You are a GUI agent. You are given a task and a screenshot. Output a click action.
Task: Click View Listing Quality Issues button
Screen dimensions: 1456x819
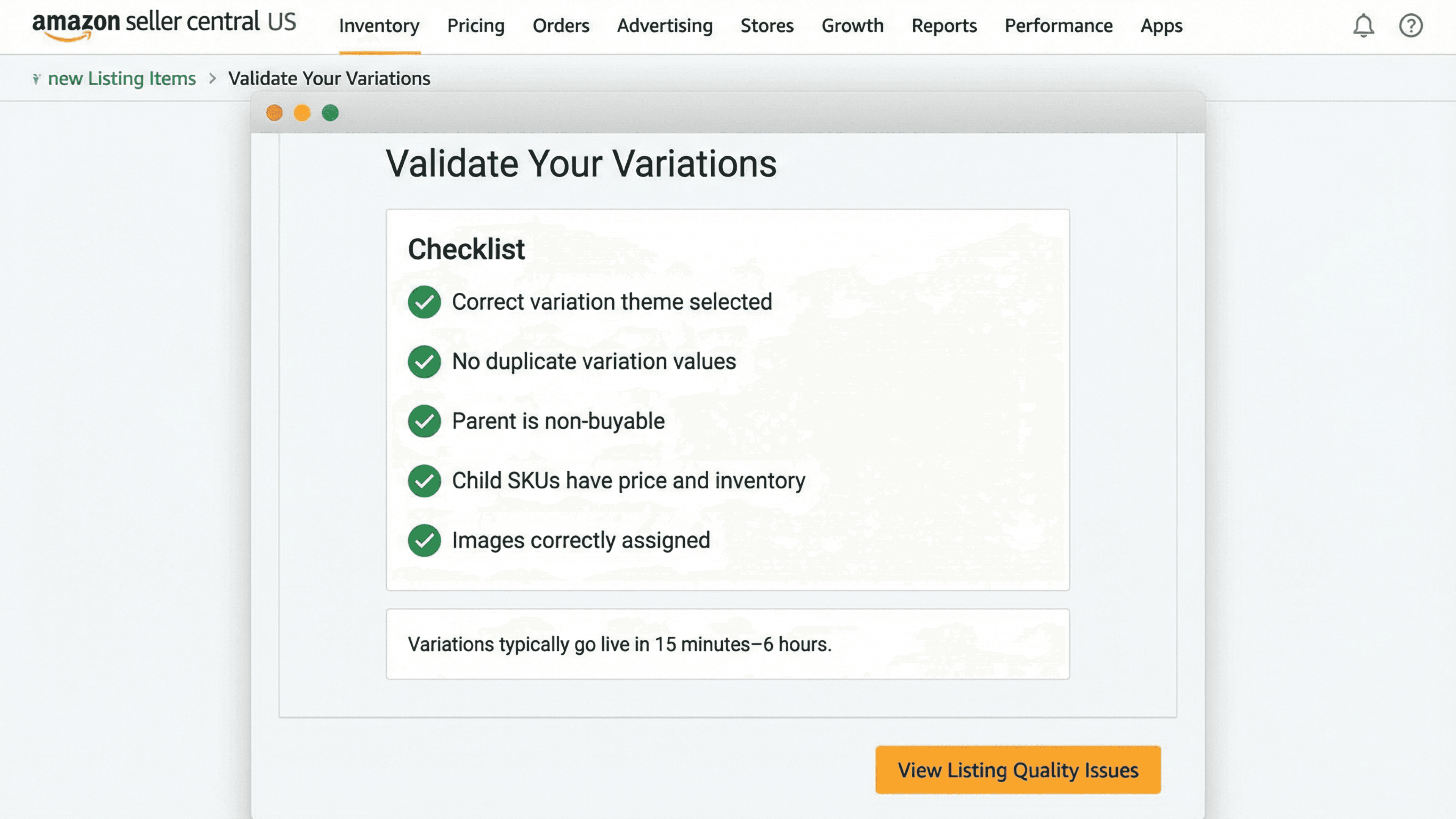point(1018,770)
